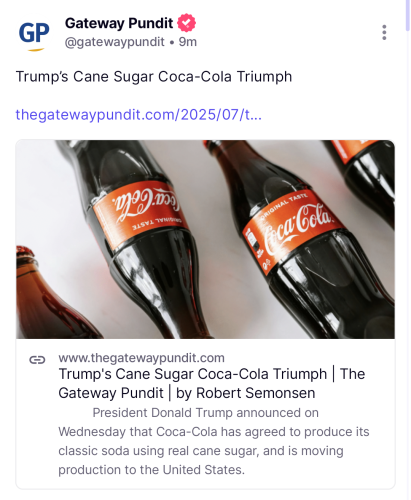Open the Gateway Pundit profile name
This screenshot has height=500, width=411.
pos(119,23)
